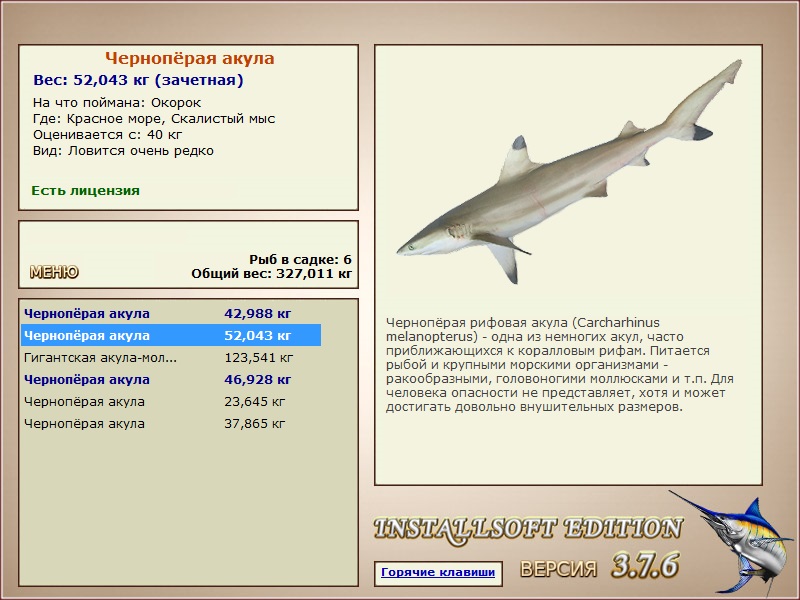Click the INSTALLSOFT EDITION banner text

528,529
